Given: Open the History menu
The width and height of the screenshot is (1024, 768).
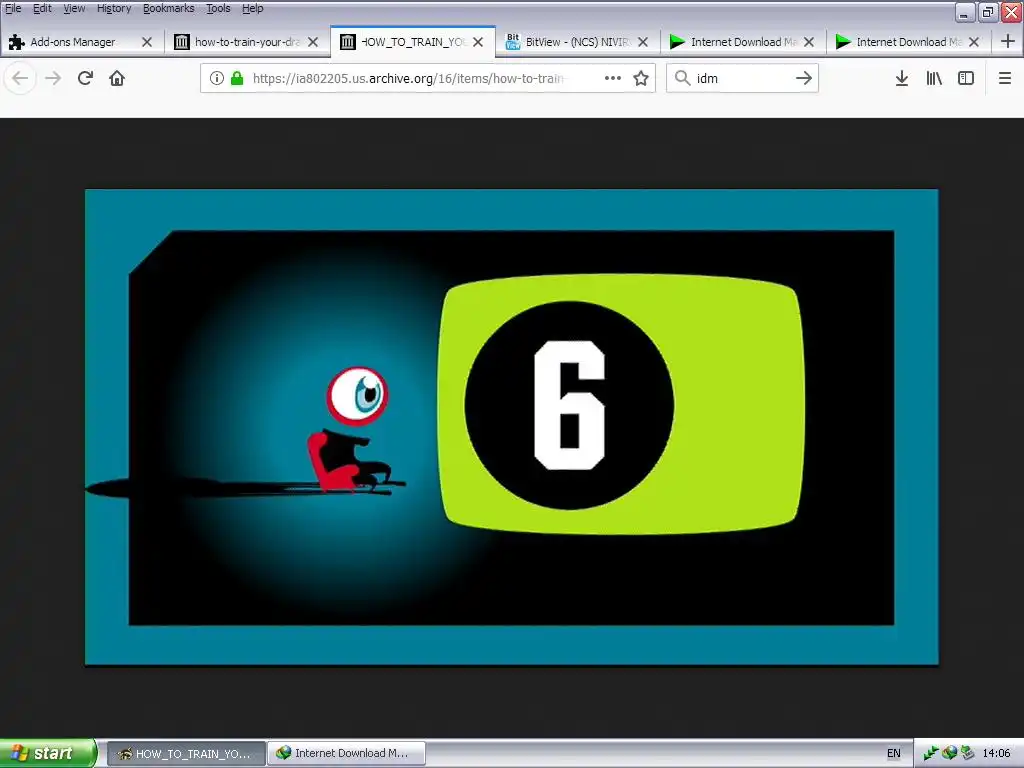Looking at the screenshot, I should click(x=114, y=8).
